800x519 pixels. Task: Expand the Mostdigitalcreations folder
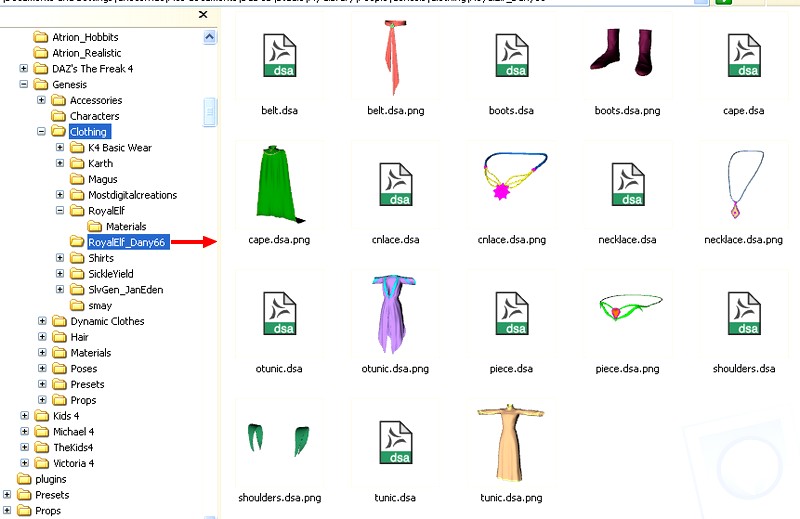(60, 194)
